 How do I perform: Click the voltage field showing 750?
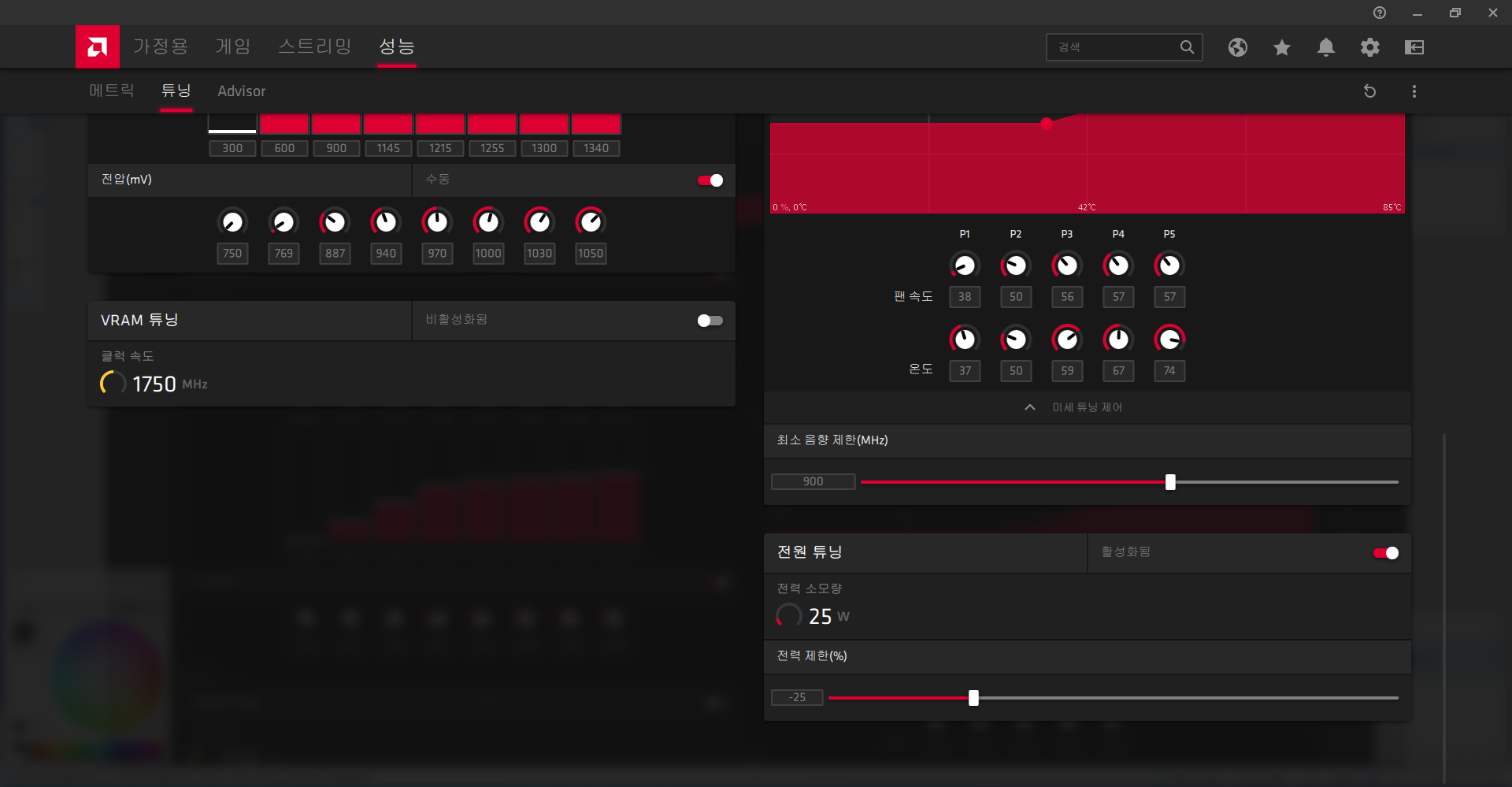[232, 254]
